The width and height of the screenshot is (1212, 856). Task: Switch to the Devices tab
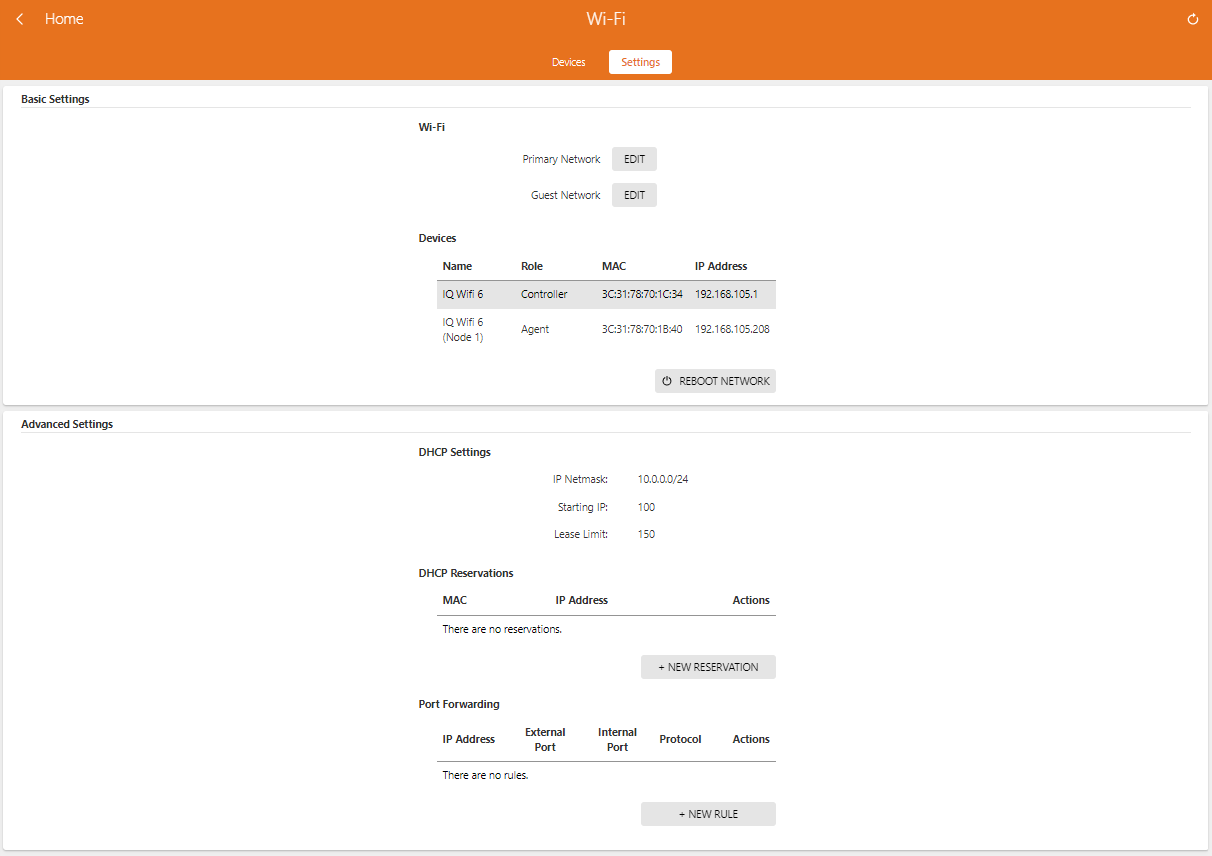coord(568,62)
